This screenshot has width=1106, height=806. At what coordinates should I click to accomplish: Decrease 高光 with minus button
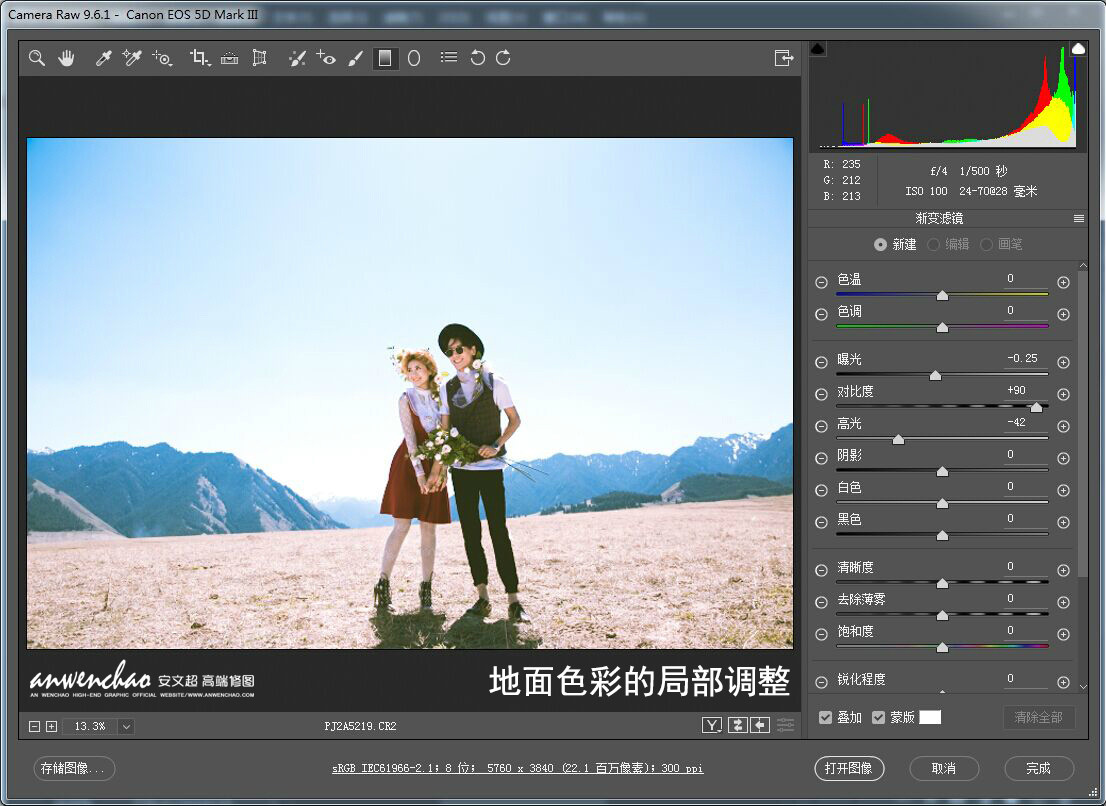[x=821, y=427]
